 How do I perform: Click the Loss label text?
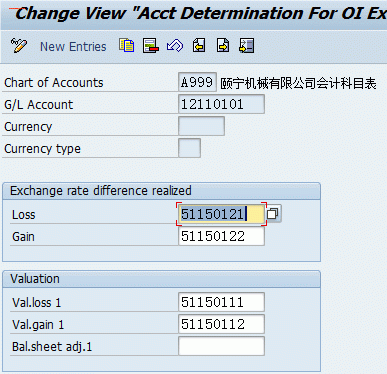tap(23, 215)
